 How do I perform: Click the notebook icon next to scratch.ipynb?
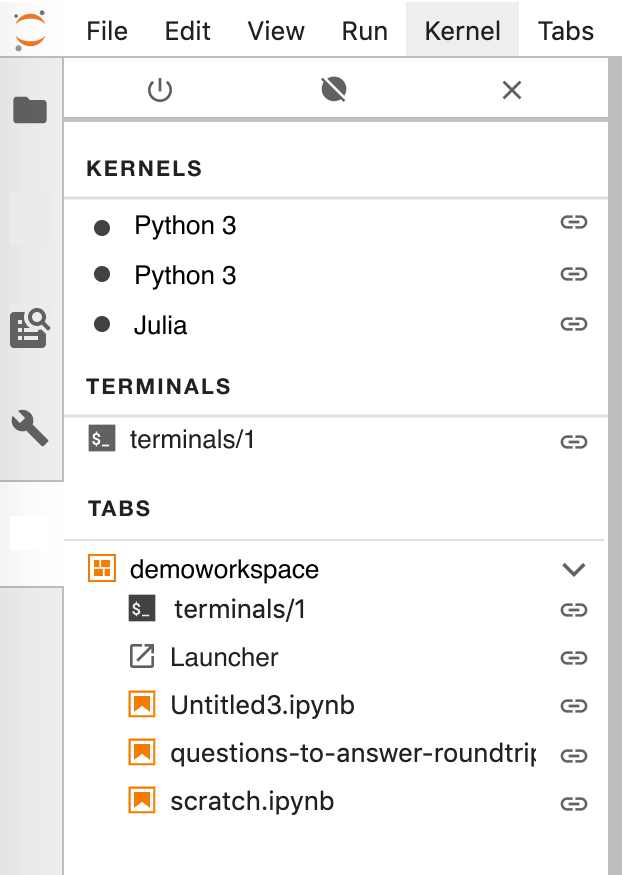click(144, 800)
